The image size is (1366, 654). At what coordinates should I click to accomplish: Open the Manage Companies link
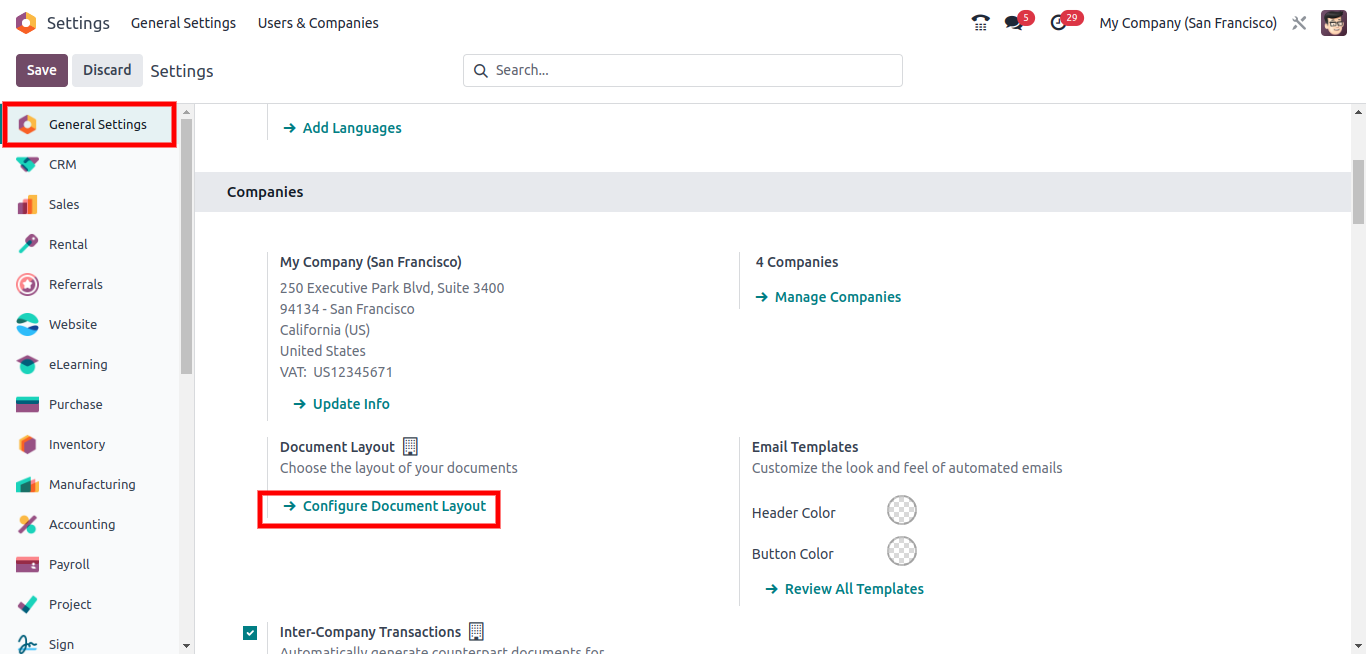coord(828,297)
